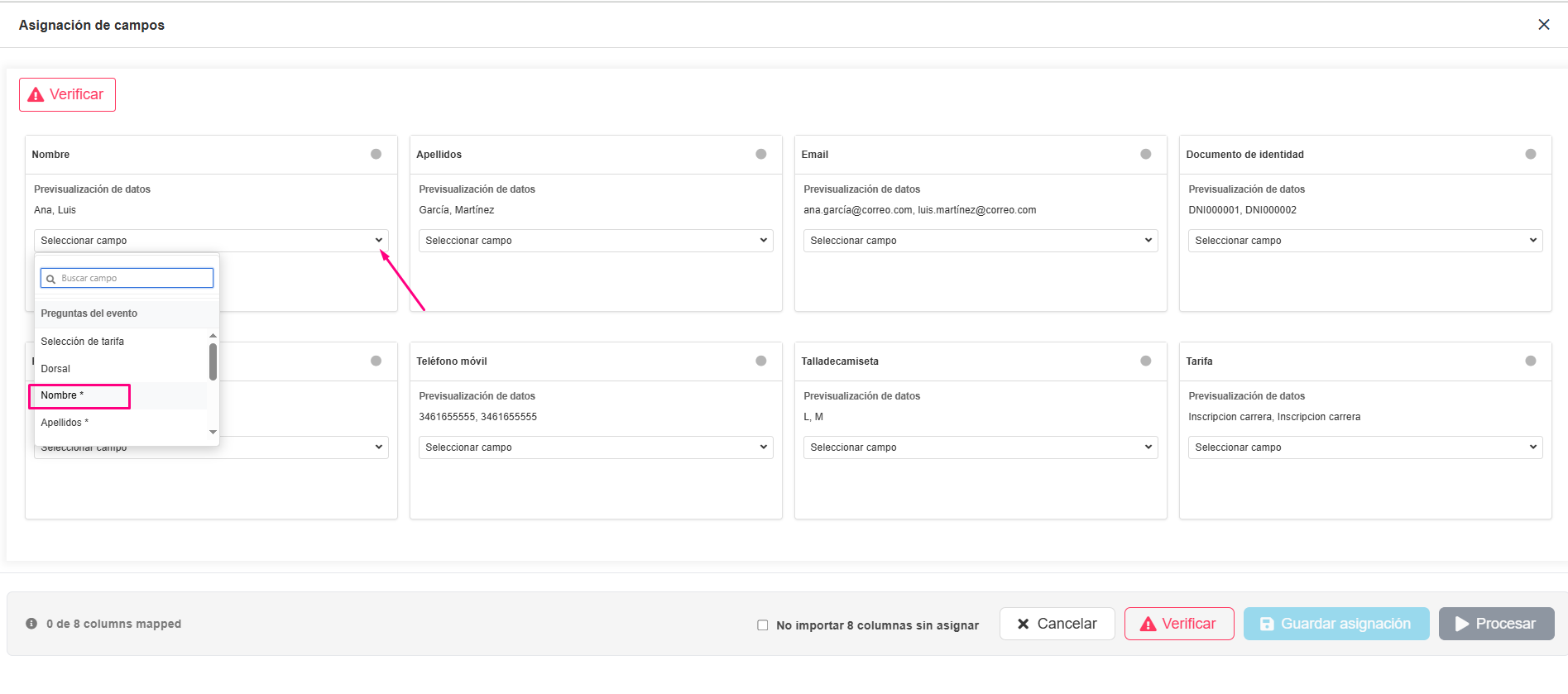Open Seleccionar campo for Talladecamiseta
The image size is (1568, 694).
(x=981, y=448)
